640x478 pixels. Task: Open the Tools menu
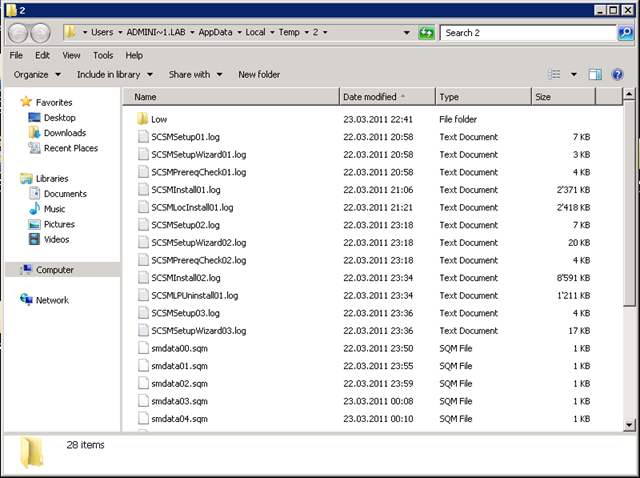coord(103,55)
